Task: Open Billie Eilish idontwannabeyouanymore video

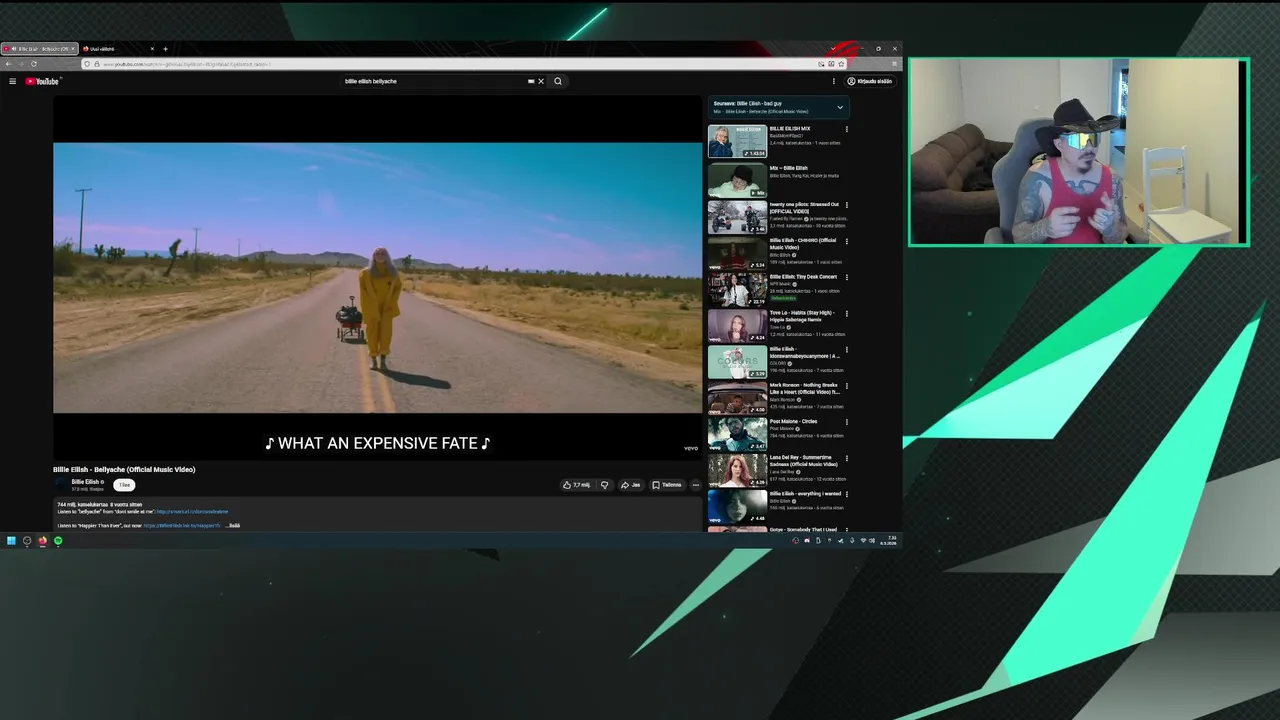Action: tap(737, 362)
